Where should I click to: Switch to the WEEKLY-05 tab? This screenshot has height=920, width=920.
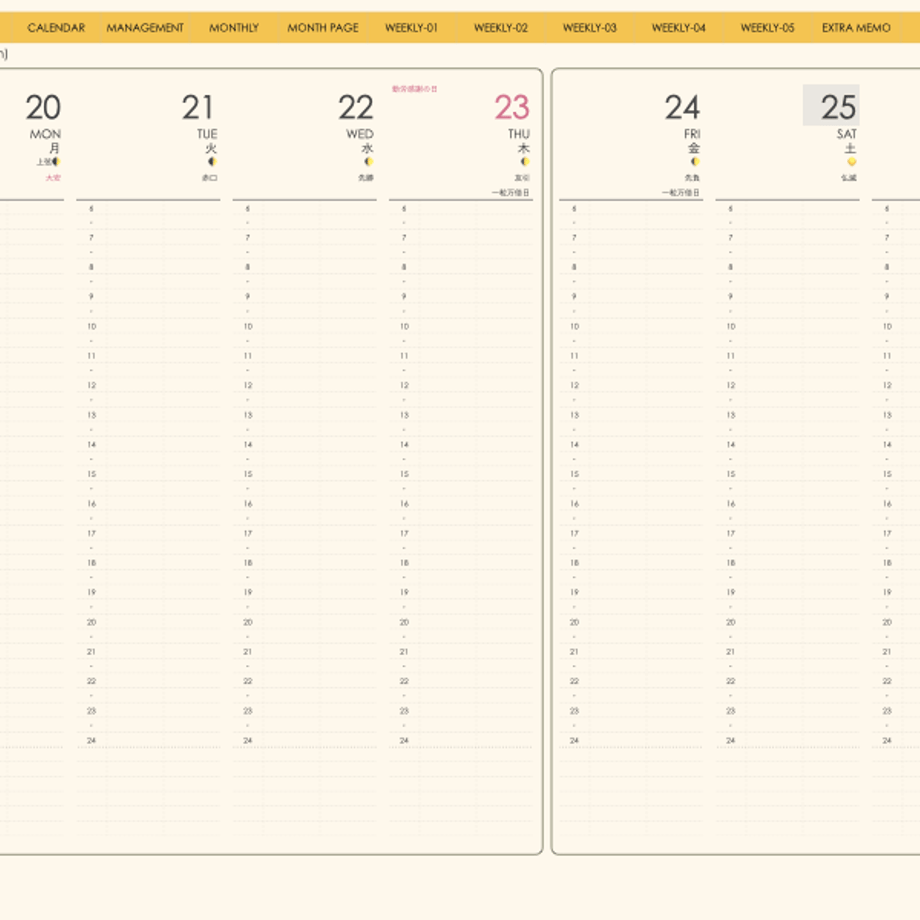(767, 28)
